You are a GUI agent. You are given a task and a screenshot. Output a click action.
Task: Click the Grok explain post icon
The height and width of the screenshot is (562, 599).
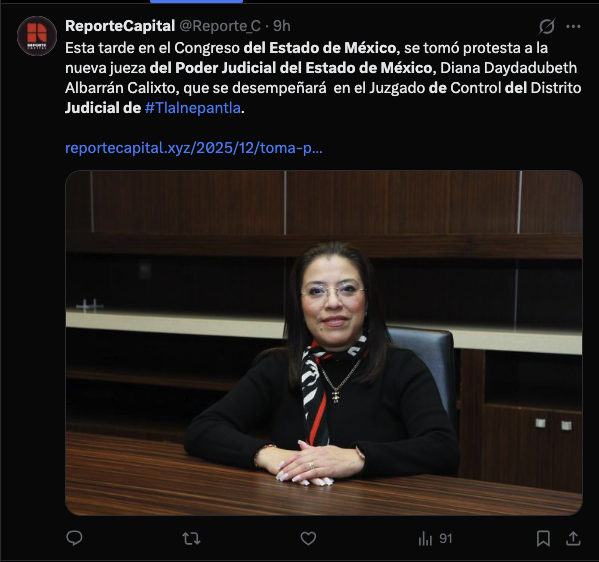547,26
